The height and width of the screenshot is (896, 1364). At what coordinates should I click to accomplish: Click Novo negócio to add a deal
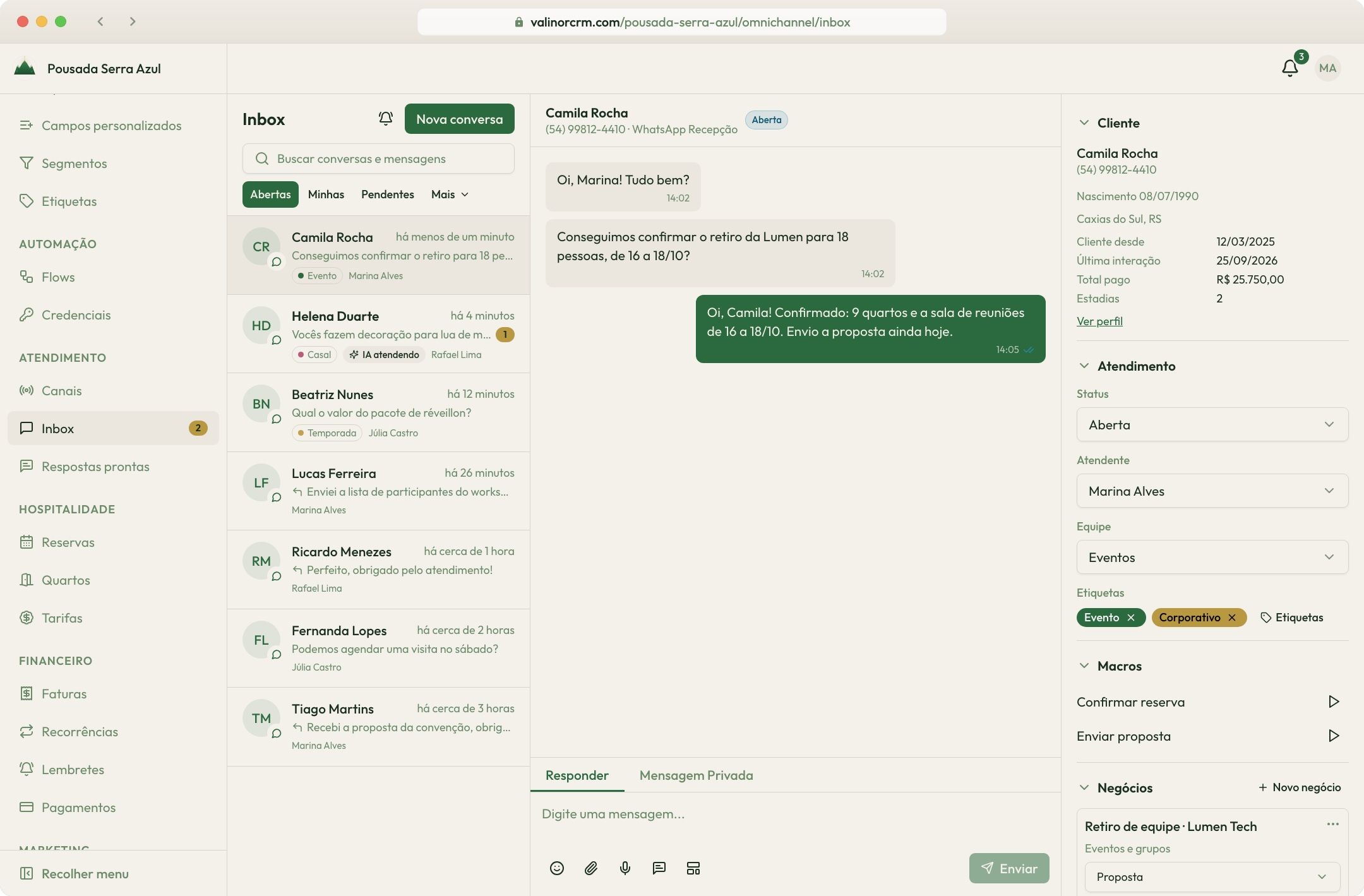click(1300, 787)
